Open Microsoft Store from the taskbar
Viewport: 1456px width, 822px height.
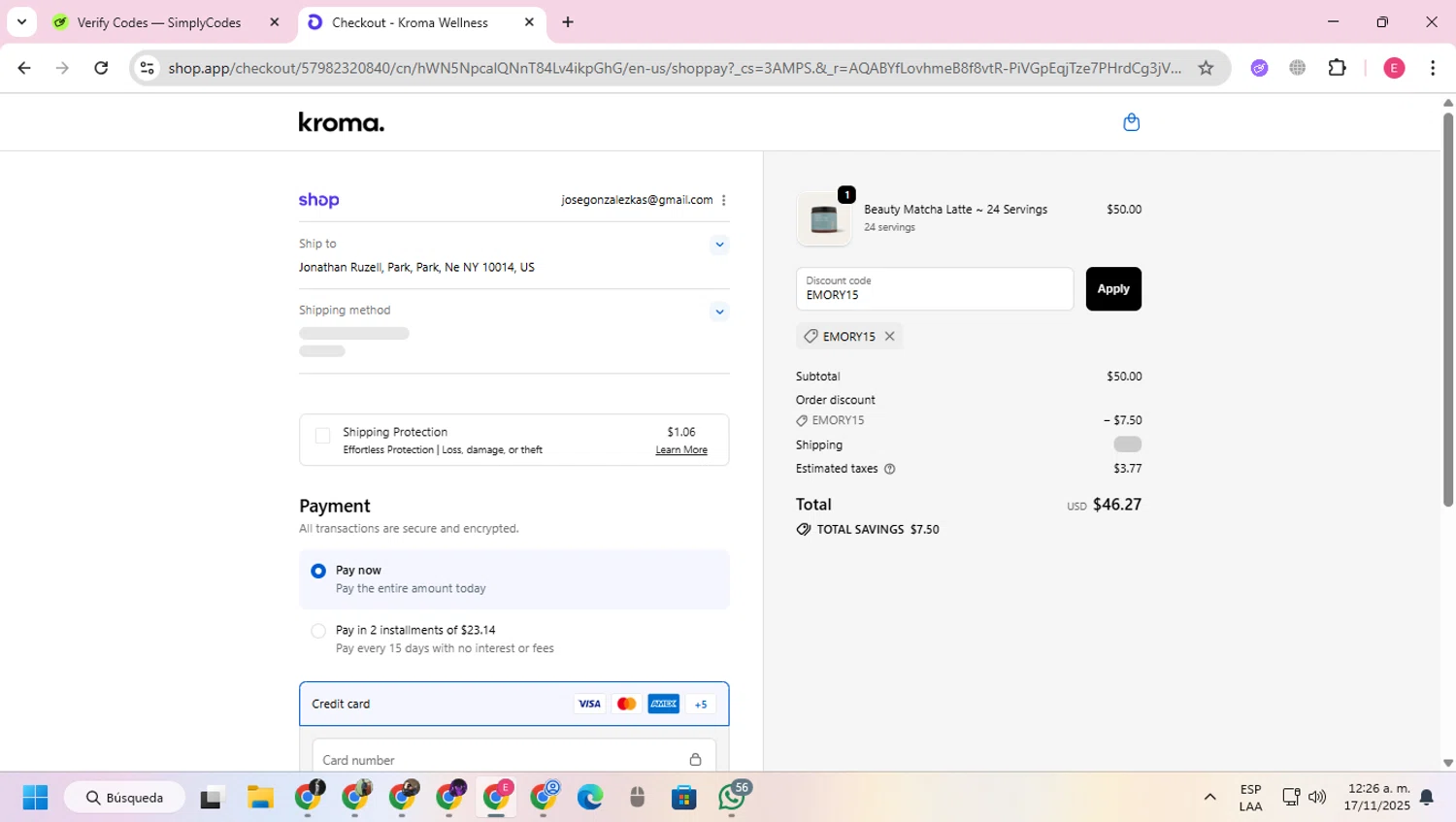coord(684,798)
